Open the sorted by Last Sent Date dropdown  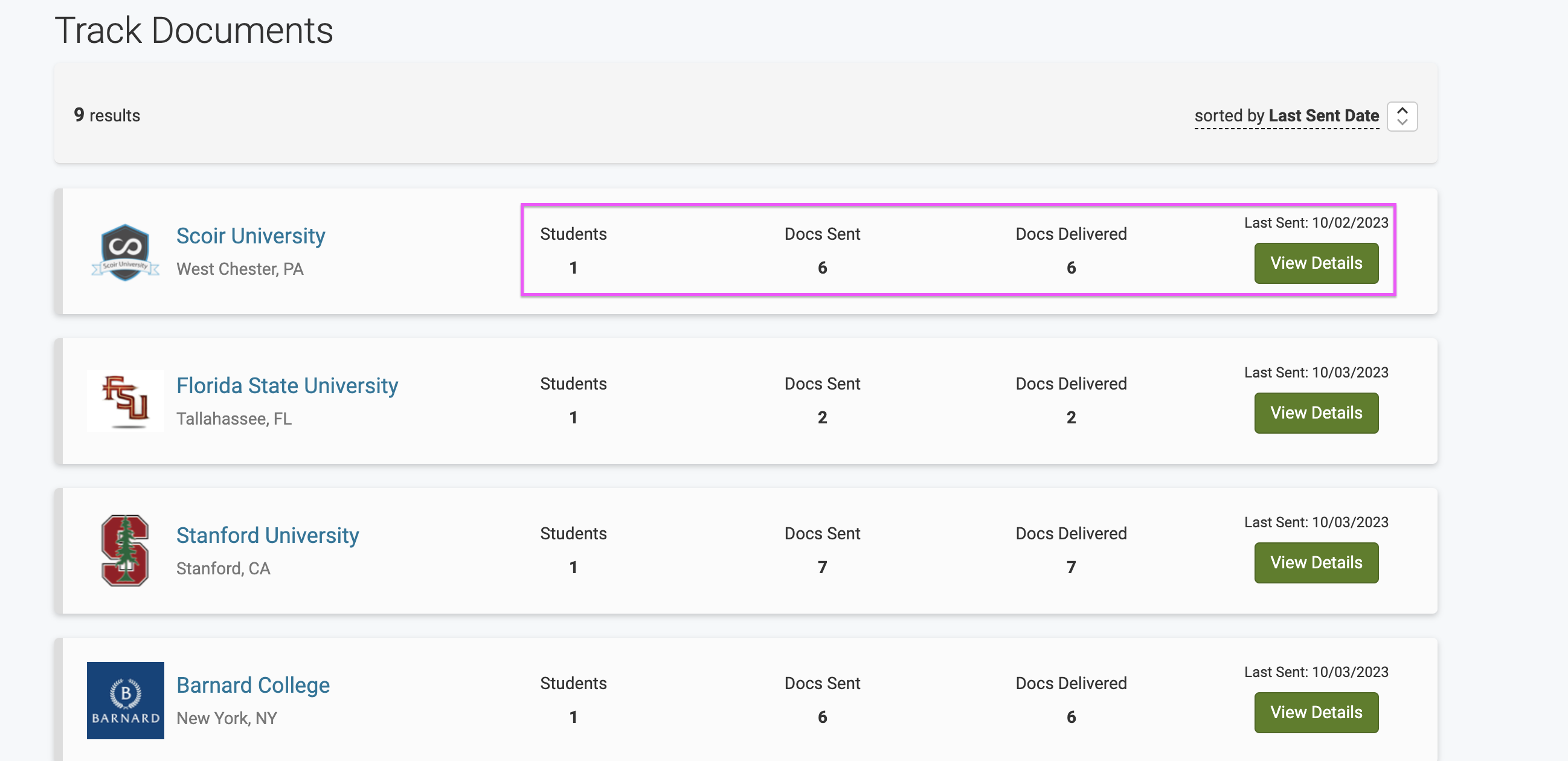pos(1286,116)
